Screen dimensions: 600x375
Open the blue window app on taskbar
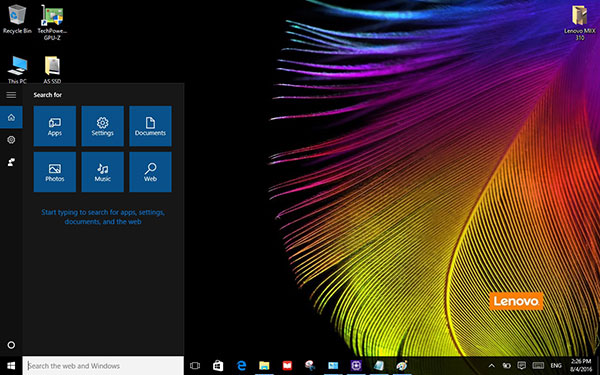click(x=333, y=366)
